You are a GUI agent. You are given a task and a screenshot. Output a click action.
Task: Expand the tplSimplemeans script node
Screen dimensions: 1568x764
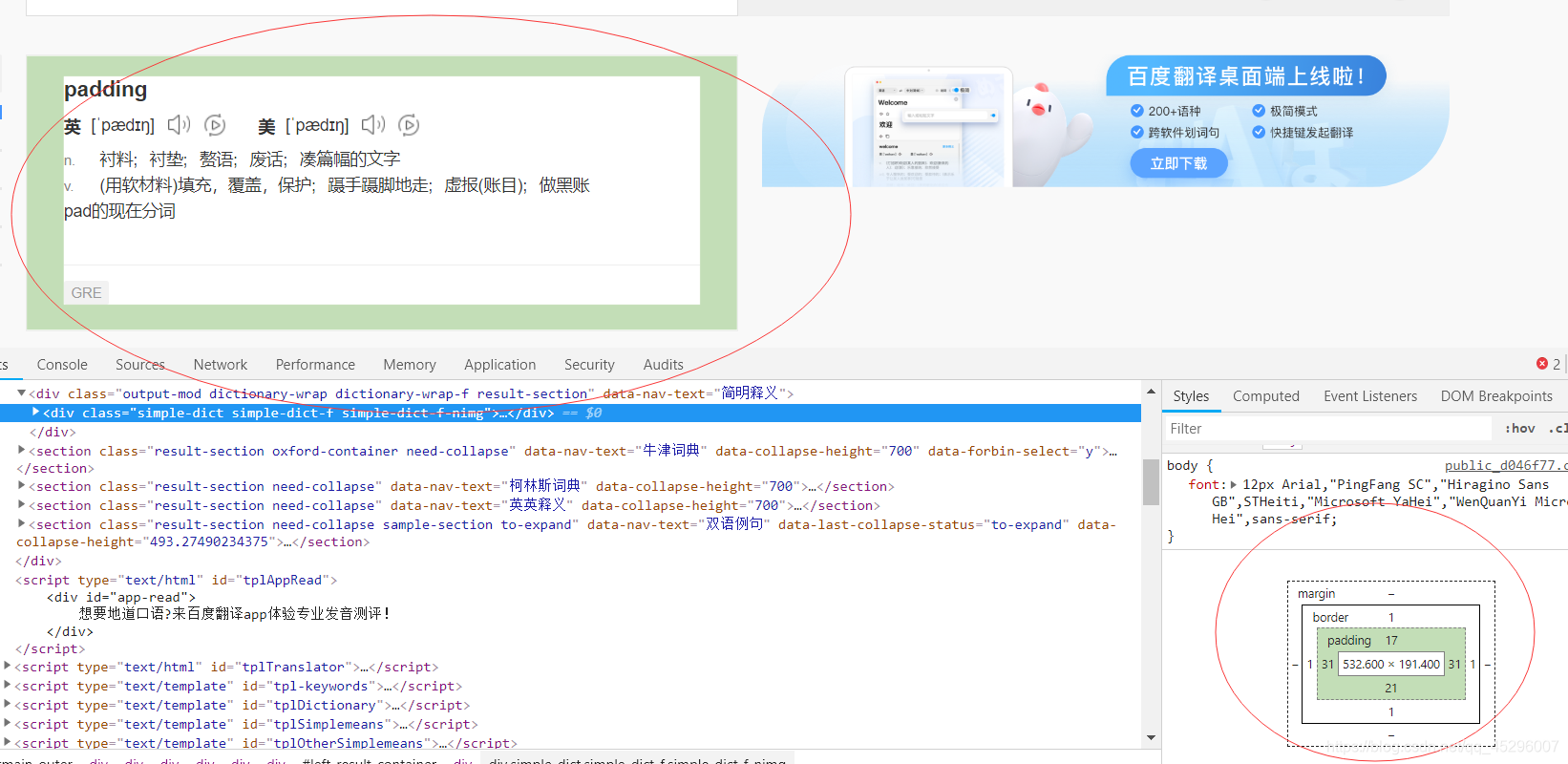[8, 724]
